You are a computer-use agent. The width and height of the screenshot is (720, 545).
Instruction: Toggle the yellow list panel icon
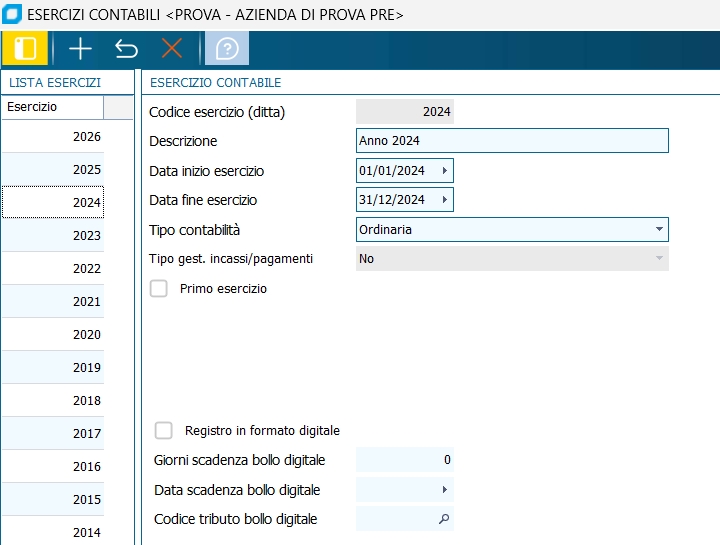(x=25, y=48)
